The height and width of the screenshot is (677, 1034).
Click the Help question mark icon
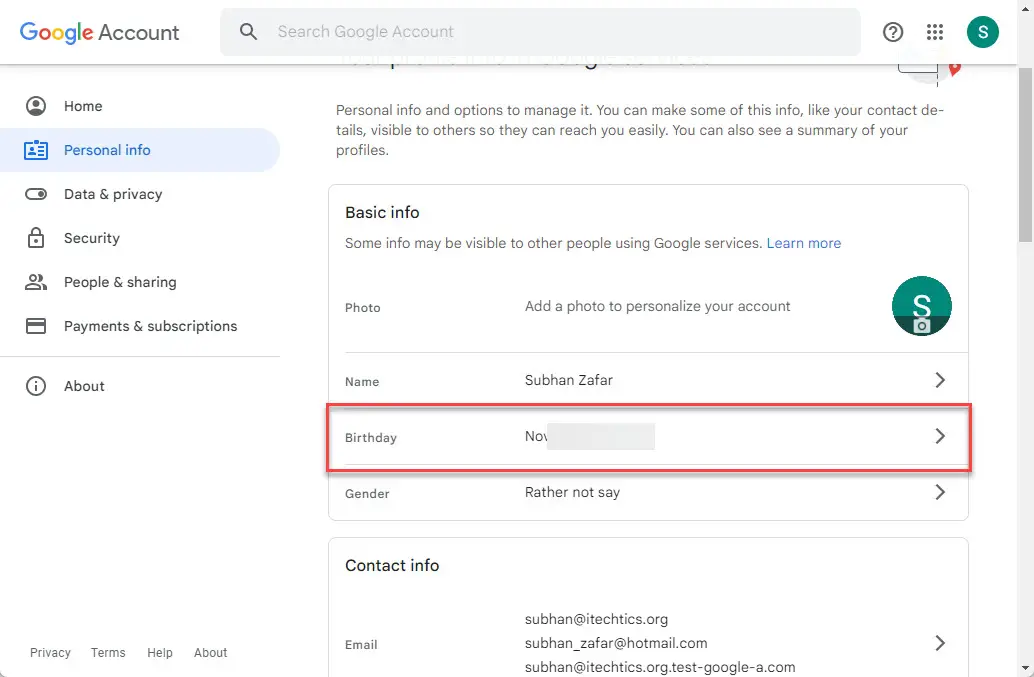tap(893, 32)
